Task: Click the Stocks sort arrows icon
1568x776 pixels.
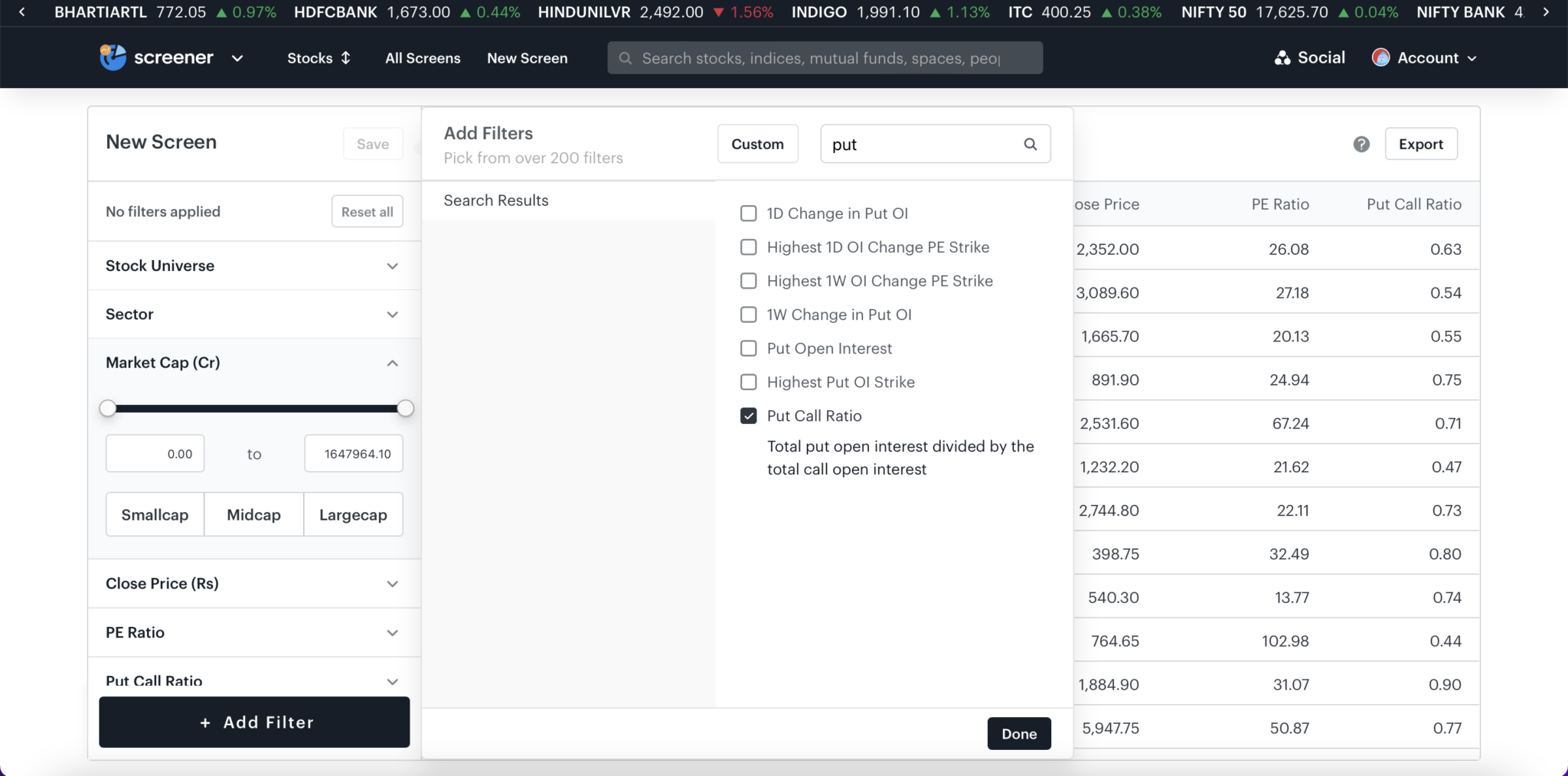Action: click(346, 58)
